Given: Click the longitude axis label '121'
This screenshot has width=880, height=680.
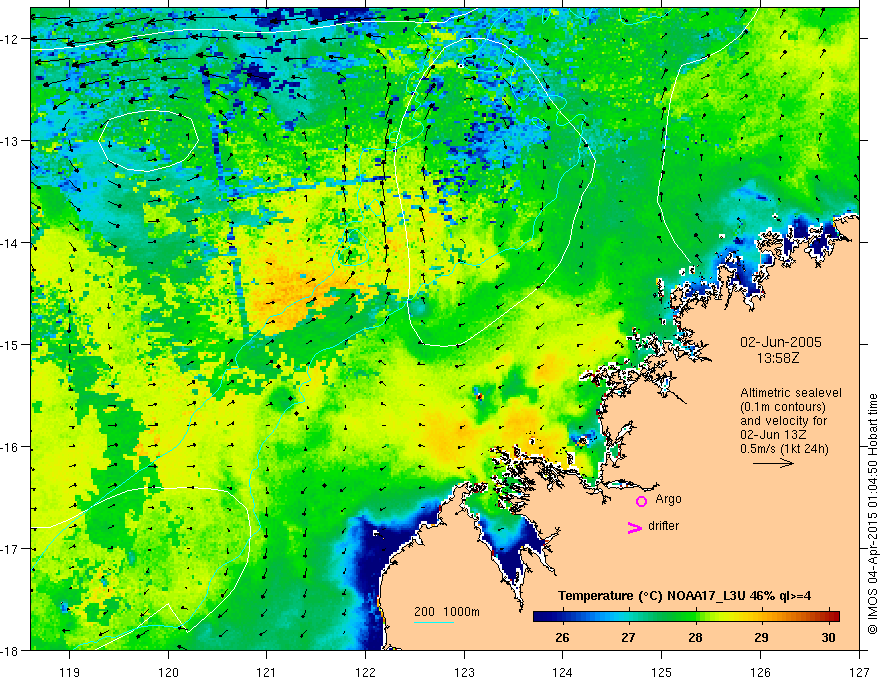Looking at the screenshot, I should click(x=267, y=672).
